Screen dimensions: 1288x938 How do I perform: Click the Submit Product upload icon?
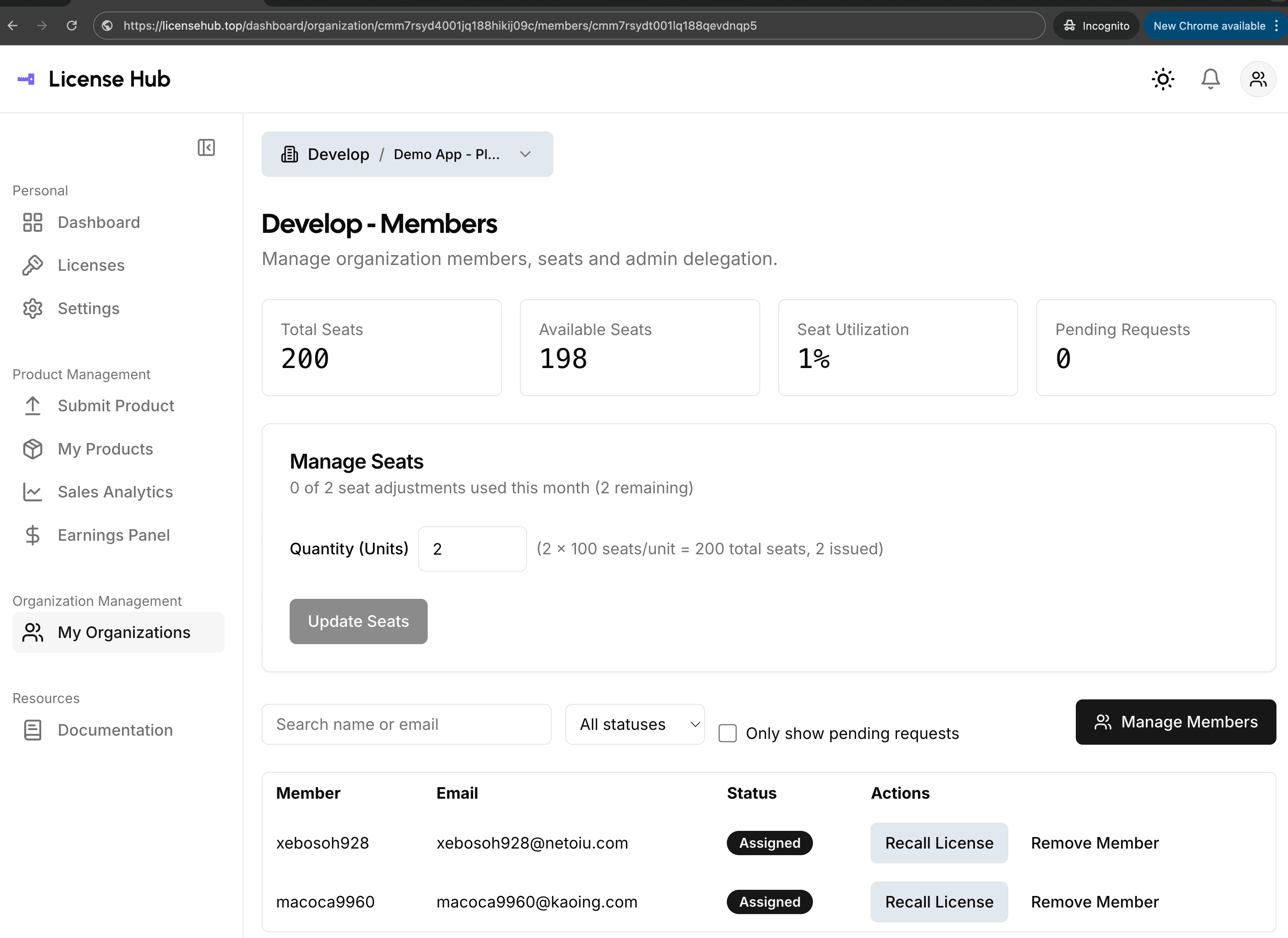tap(33, 406)
